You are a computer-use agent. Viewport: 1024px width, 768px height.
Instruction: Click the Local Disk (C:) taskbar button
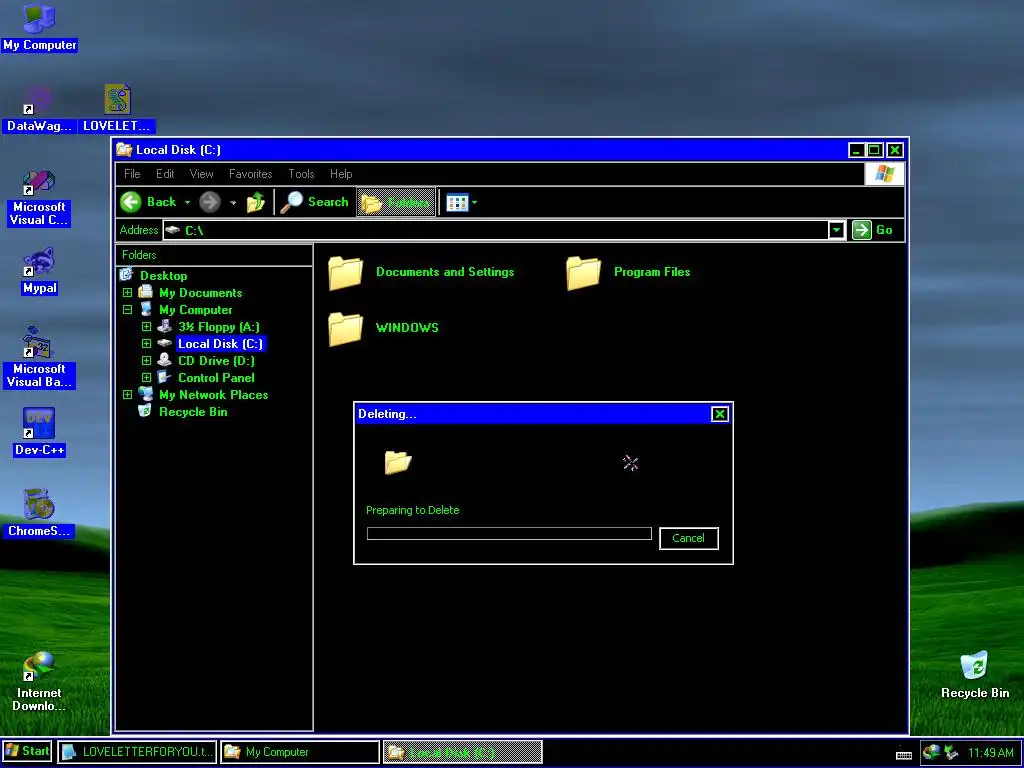[462, 752]
